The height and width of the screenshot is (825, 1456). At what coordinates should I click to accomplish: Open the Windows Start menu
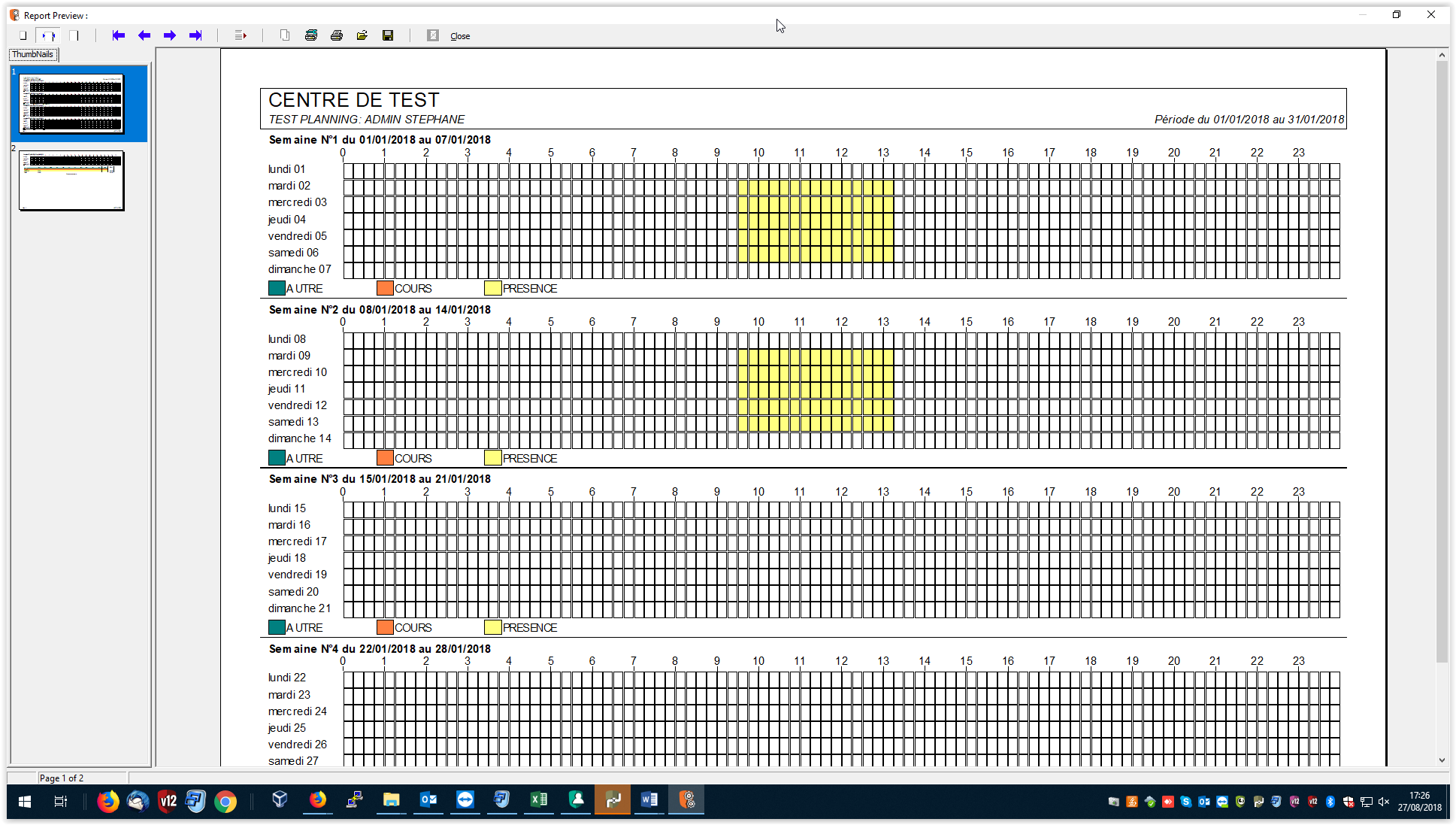pos(24,802)
